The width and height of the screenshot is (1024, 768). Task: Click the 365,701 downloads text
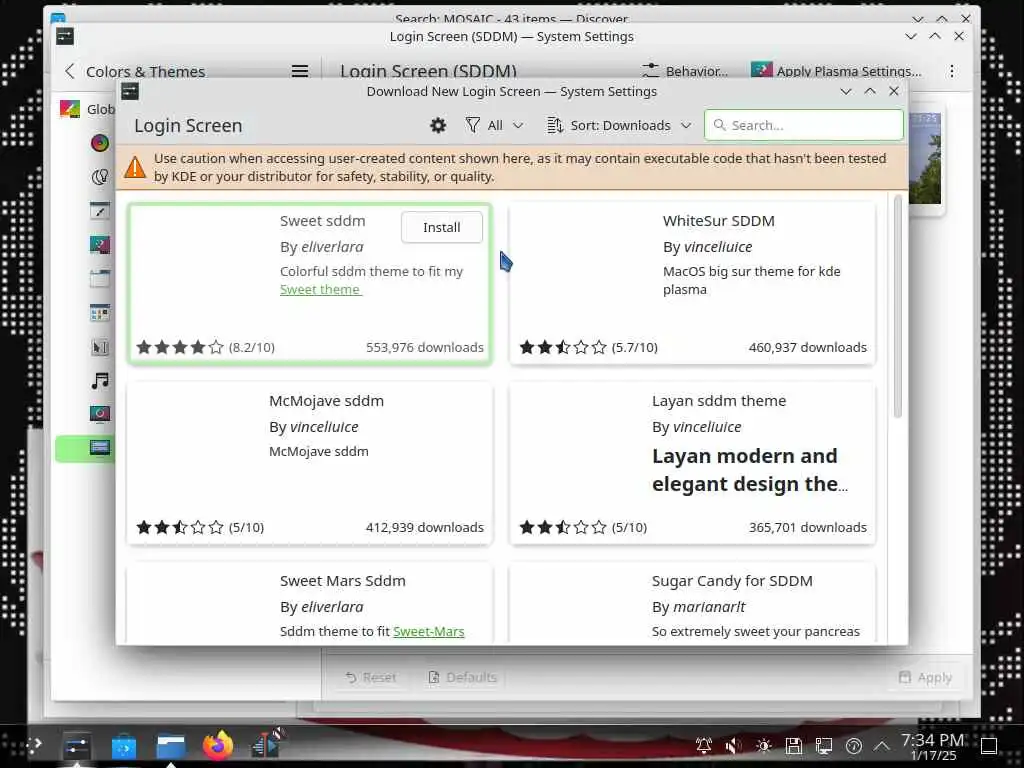808,527
